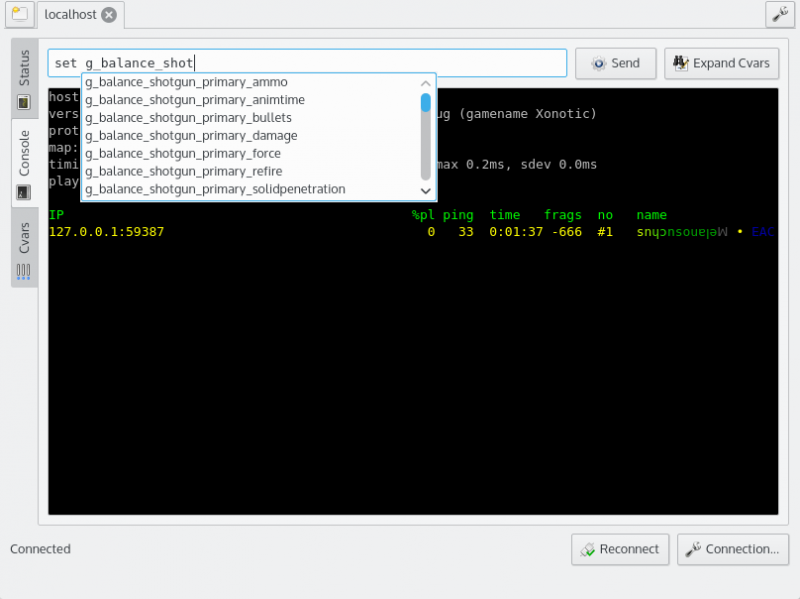Click the suggestion list scroll-down arrow
800x599 pixels.
pos(426,191)
